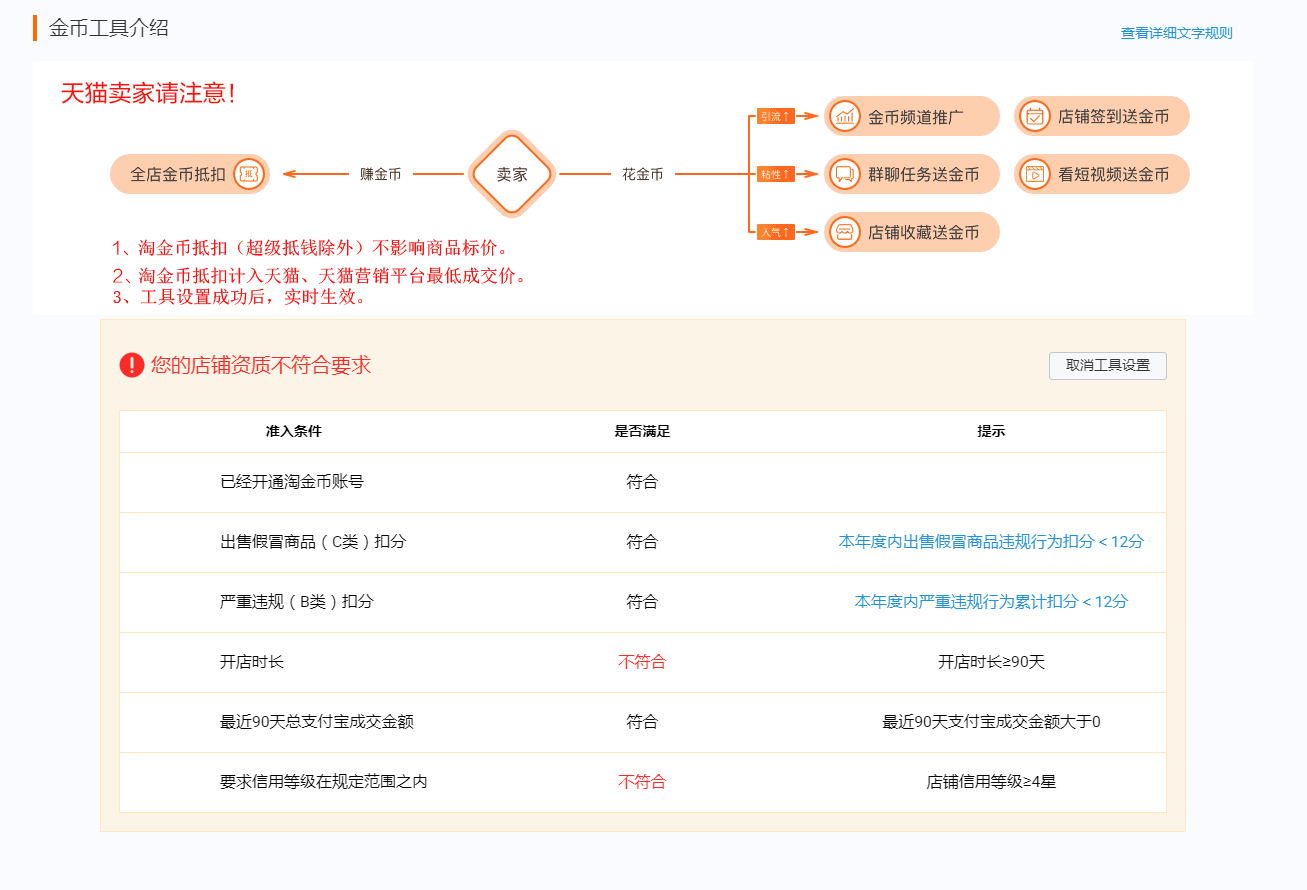Click the chart icon beside 金币频道推广
The height and width of the screenshot is (890, 1307).
click(845, 116)
